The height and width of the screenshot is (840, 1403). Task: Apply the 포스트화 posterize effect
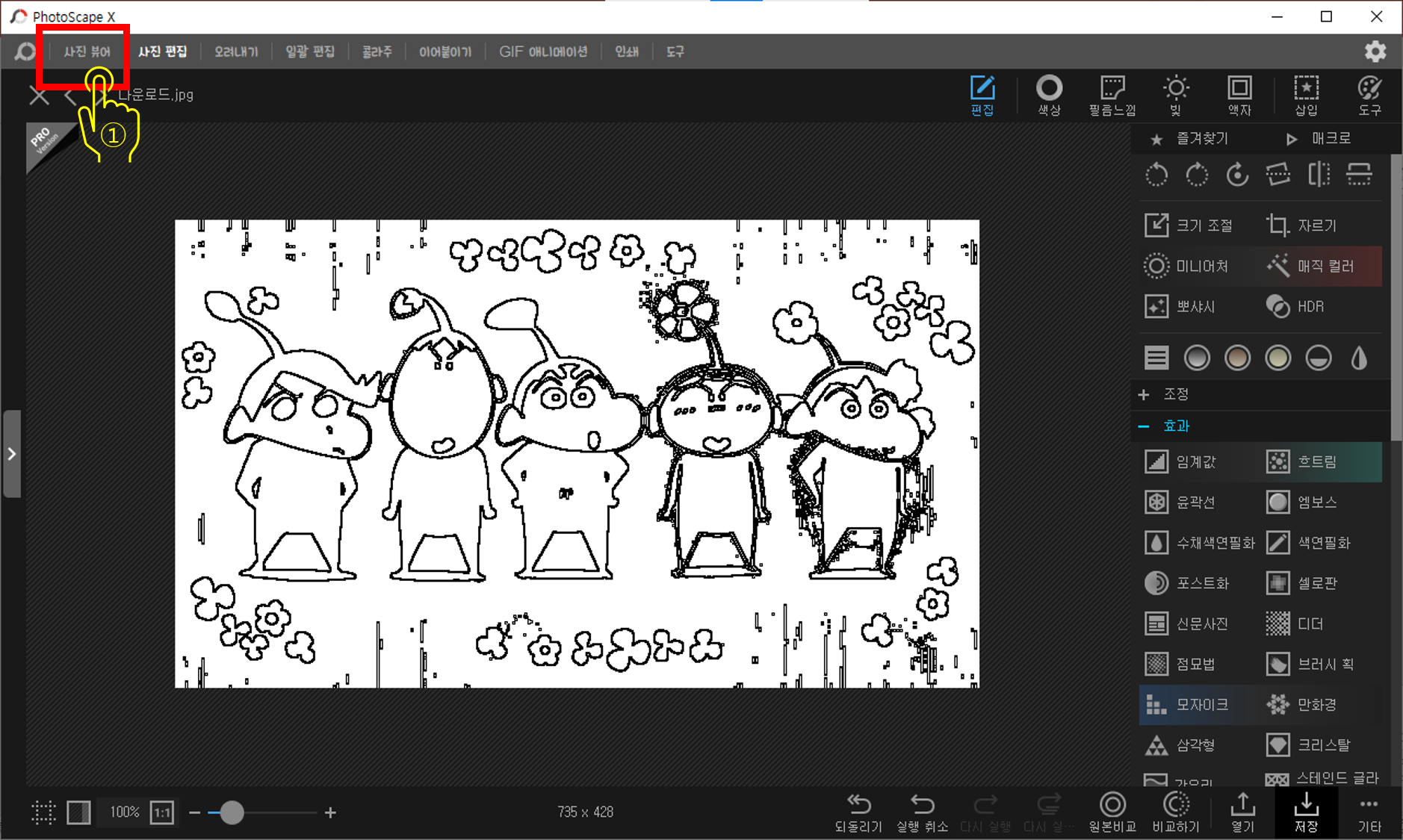tap(1187, 582)
